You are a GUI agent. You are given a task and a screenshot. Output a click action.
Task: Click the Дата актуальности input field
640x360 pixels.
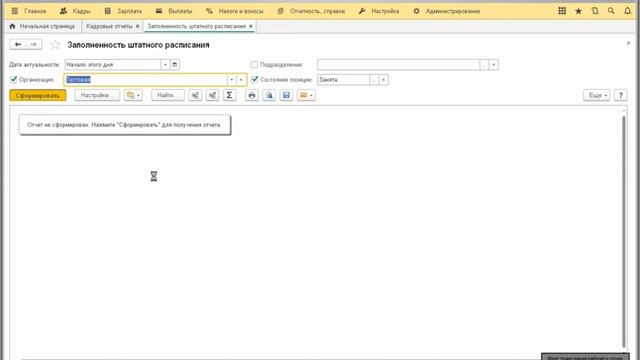click(113, 64)
